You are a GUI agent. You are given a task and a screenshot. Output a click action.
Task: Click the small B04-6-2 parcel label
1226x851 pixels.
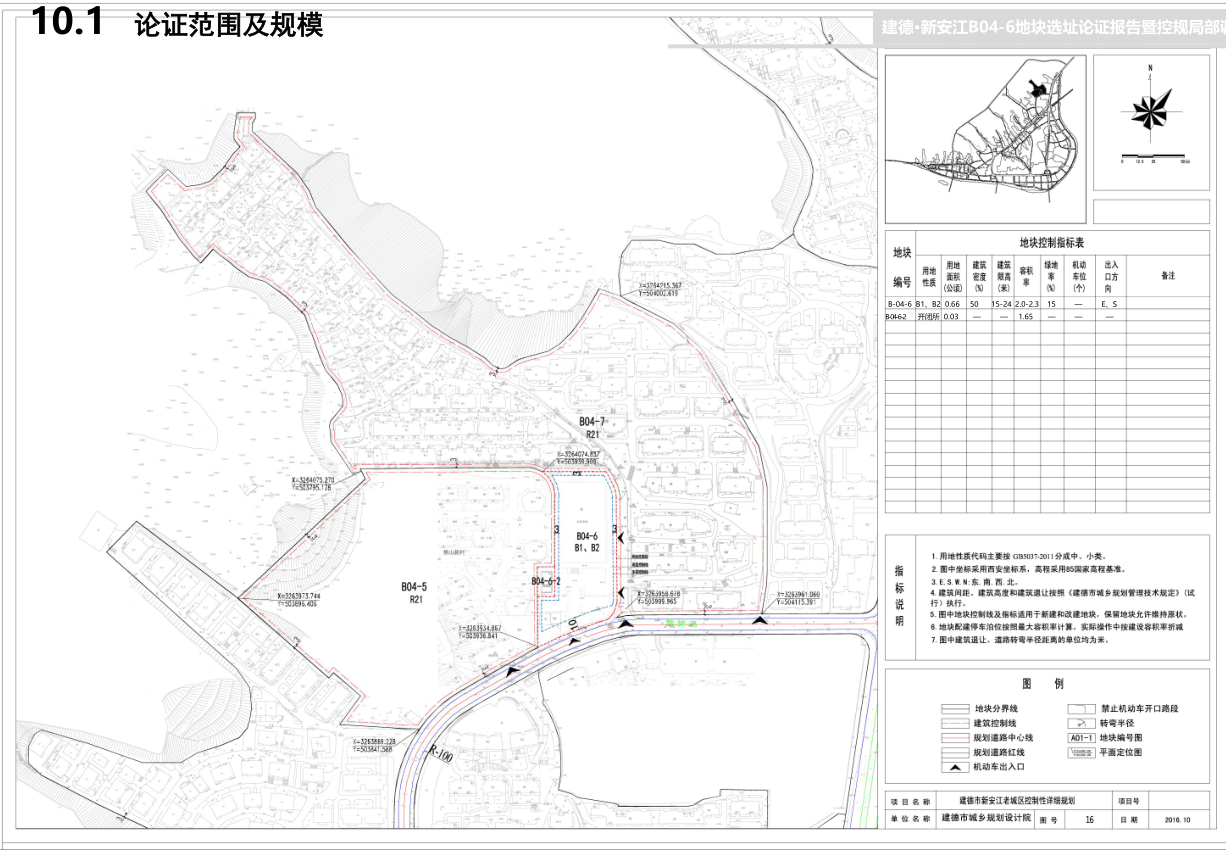pyautogui.click(x=546, y=581)
